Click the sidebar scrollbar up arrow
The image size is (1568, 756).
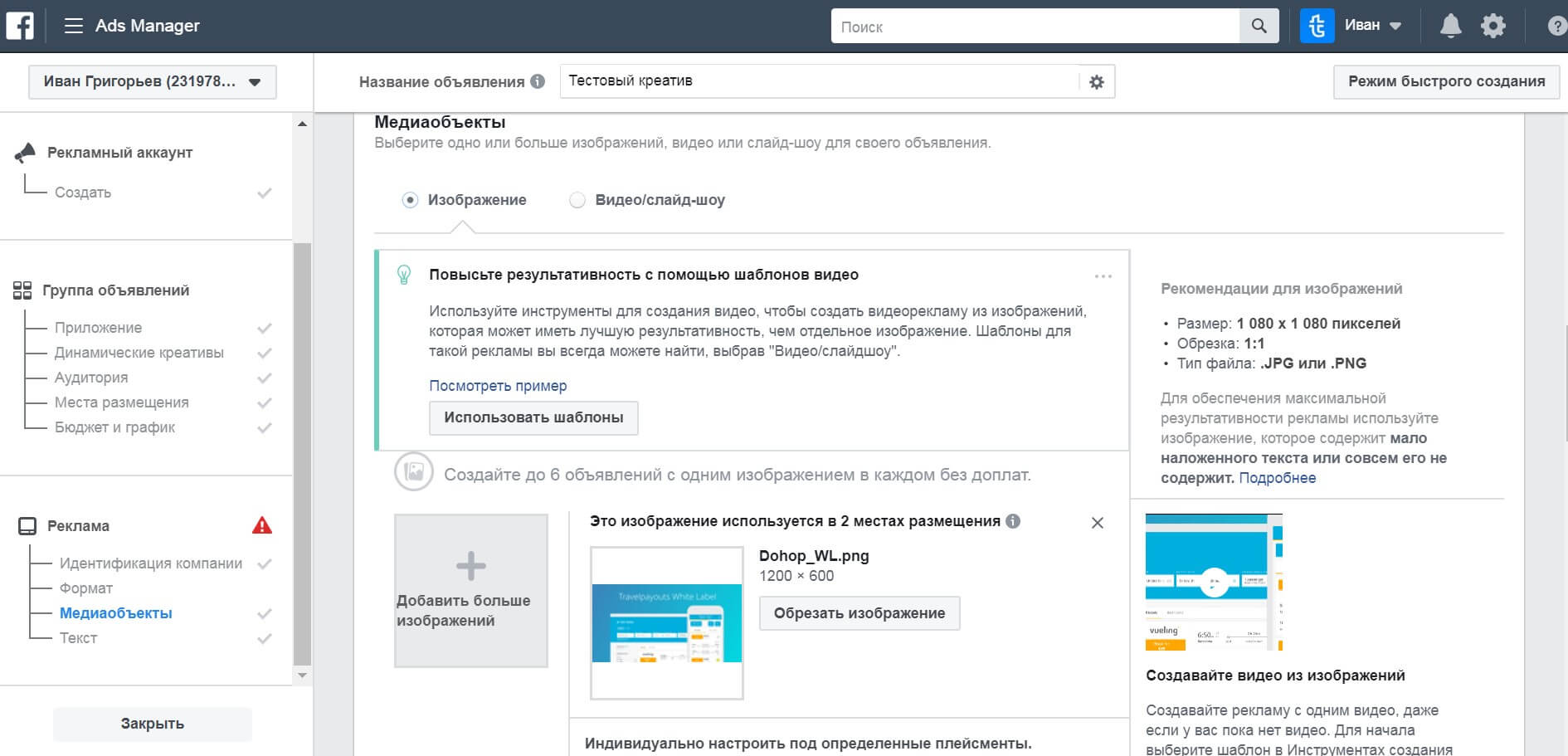[x=302, y=124]
